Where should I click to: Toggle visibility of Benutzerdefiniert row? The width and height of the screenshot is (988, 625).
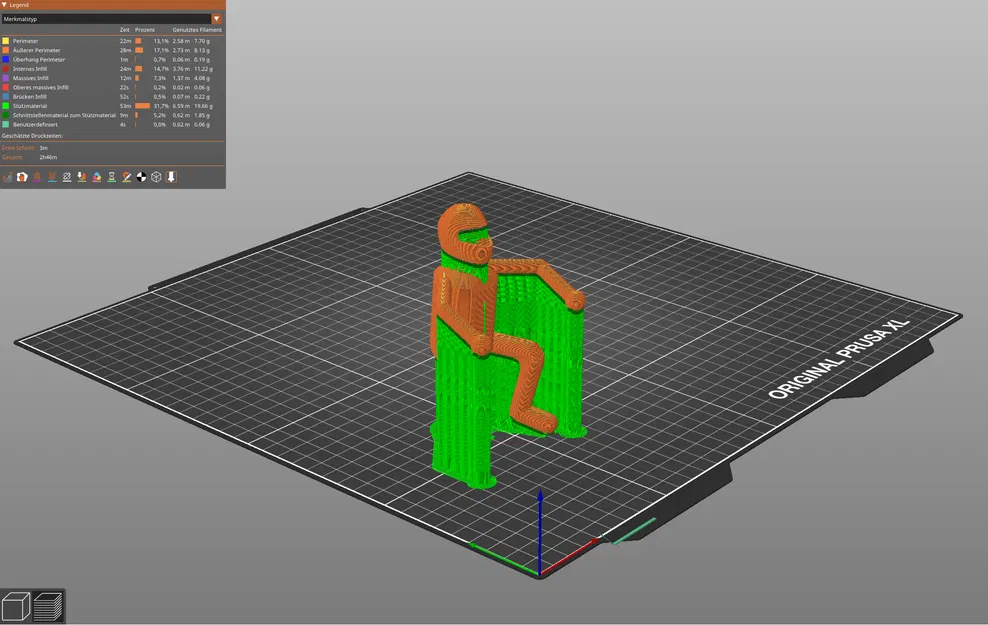coord(112,124)
